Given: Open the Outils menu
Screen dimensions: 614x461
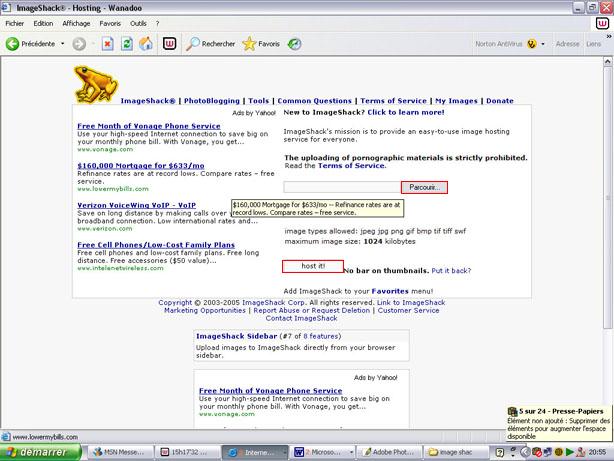Looking at the screenshot, I should pyautogui.click(x=138, y=22).
